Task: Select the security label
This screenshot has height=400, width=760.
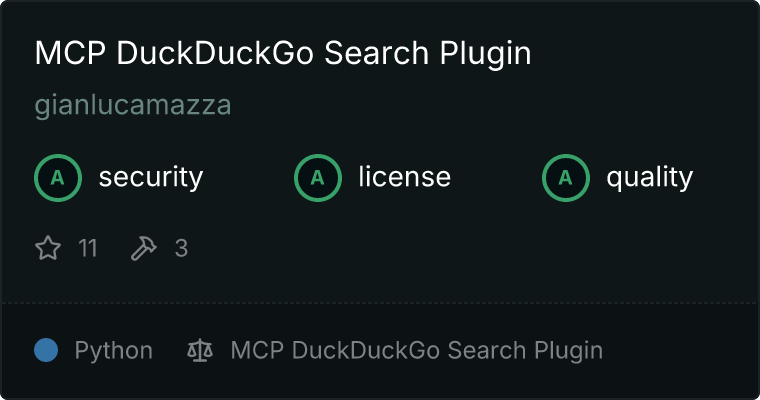Action: [151, 177]
